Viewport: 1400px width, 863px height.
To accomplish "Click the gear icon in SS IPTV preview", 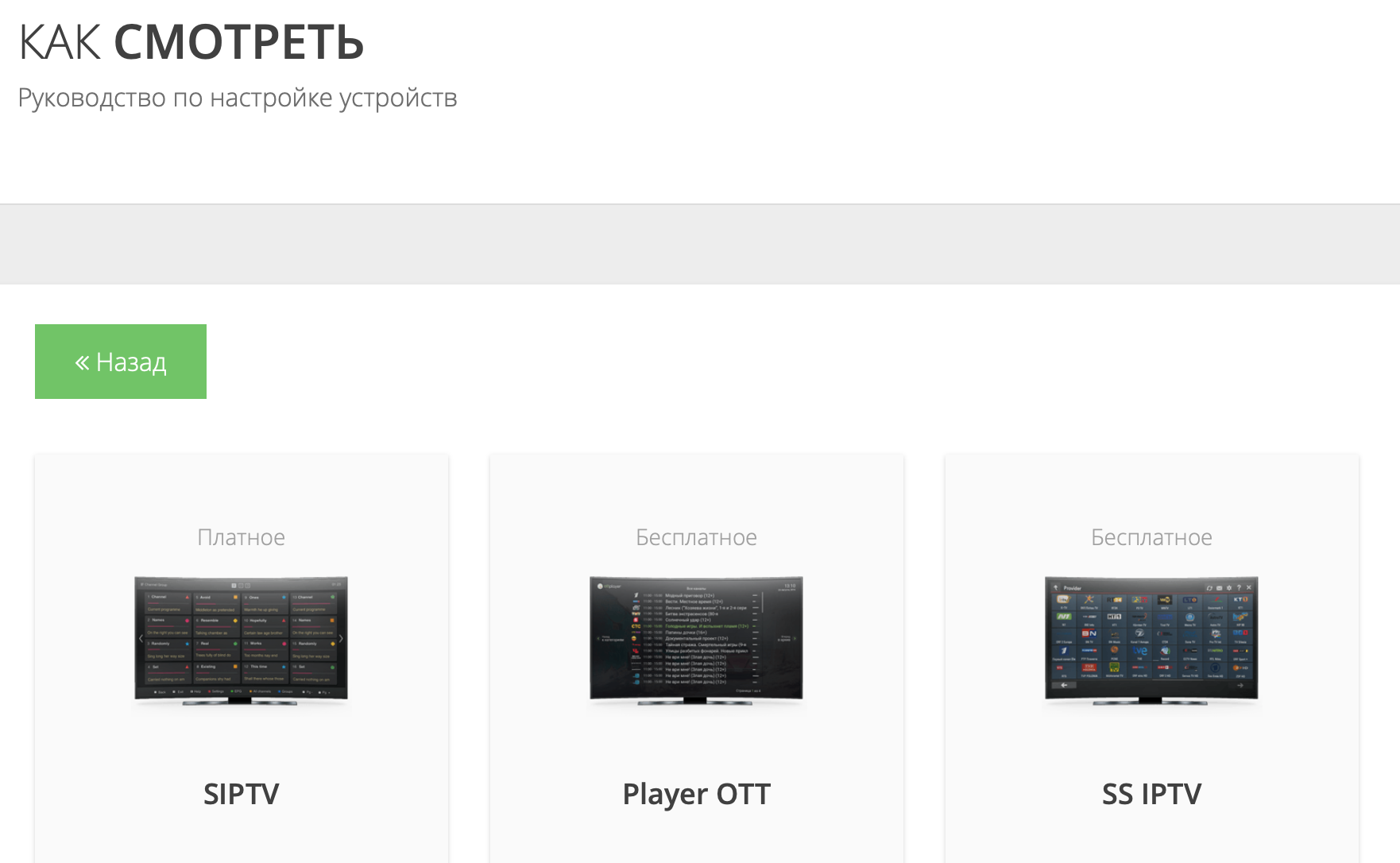I will click(x=1228, y=588).
